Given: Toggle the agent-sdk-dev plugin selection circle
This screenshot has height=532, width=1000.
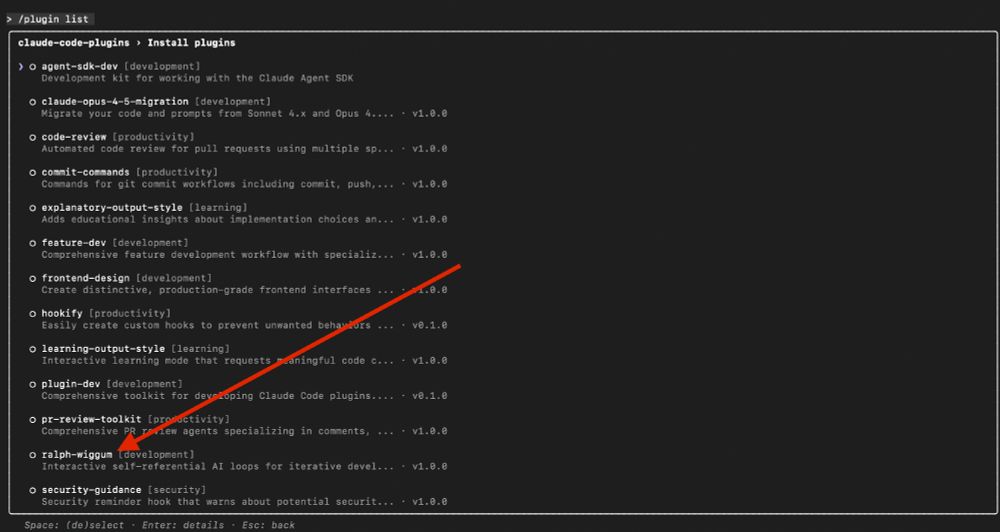Looking at the screenshot, I should click(33, 67).
